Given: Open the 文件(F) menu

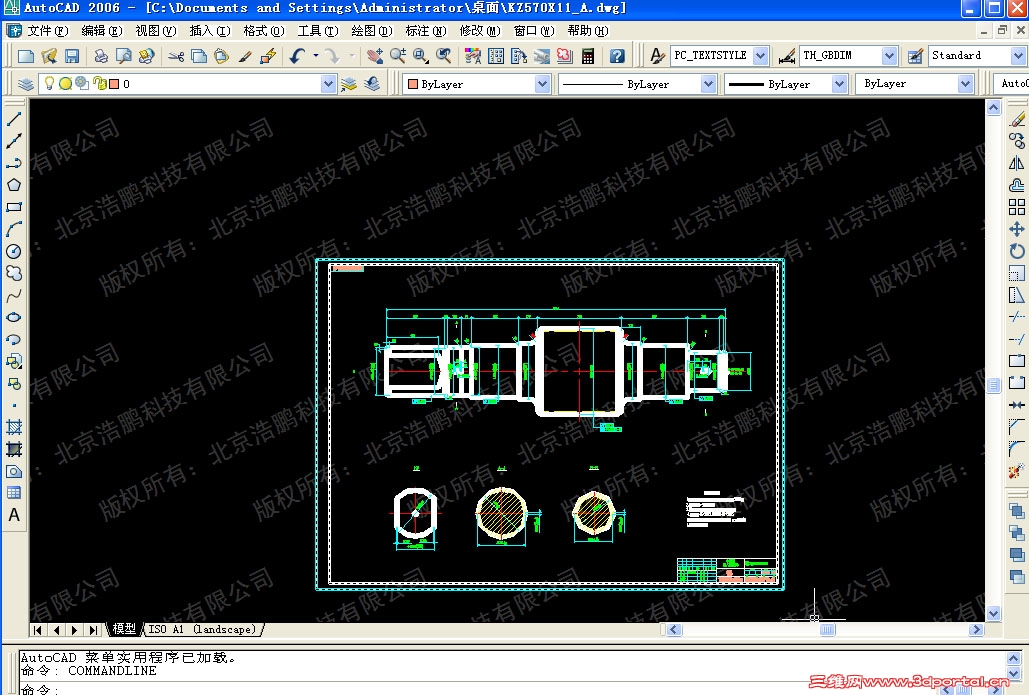Looking at the screenshot, I should (x=47, y=31).
